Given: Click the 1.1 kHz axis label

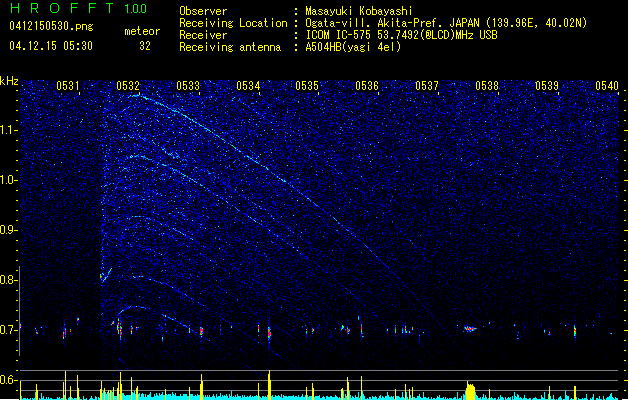Looking at the screenshot, I should (9, 130).
